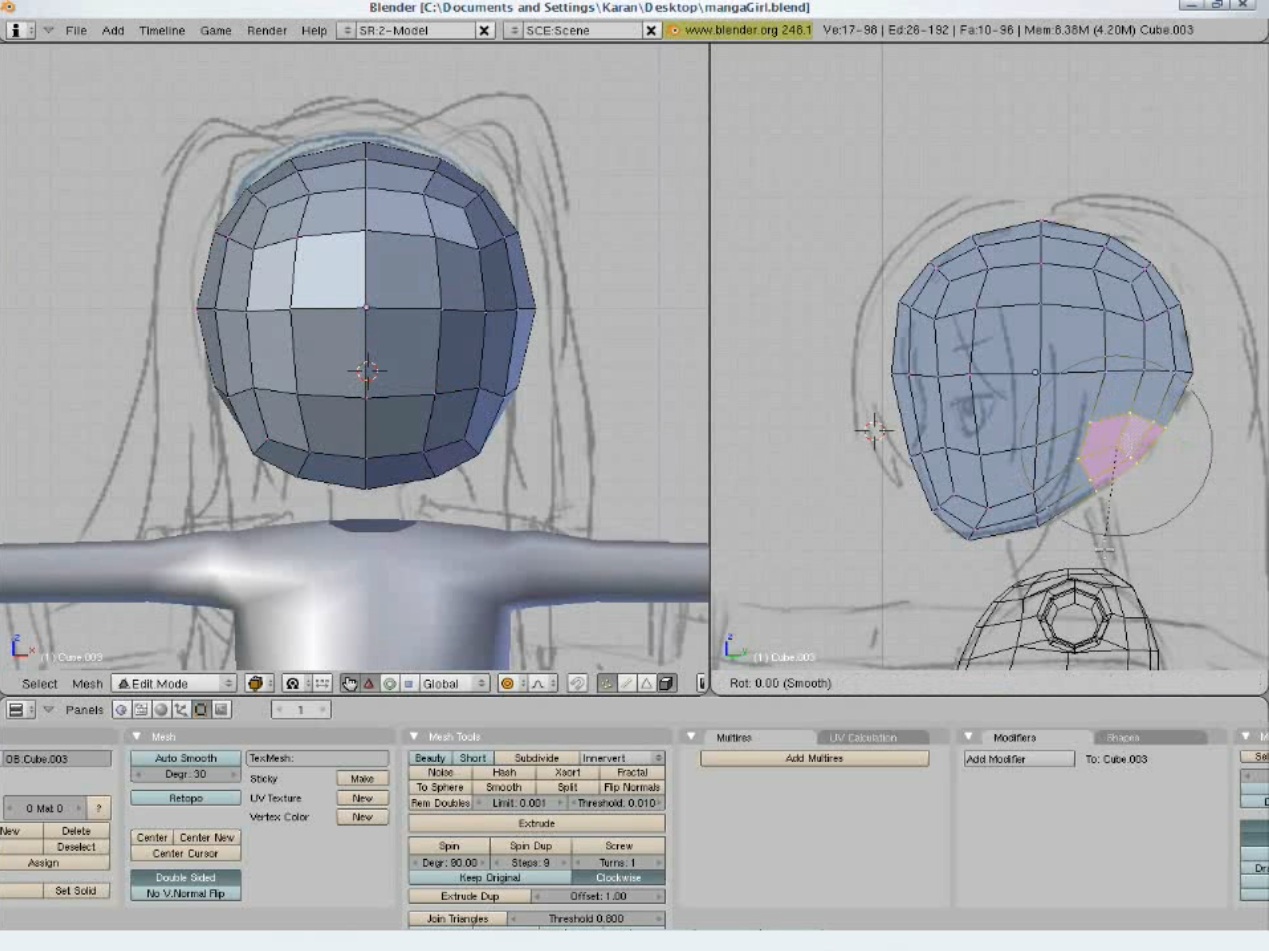Open the Add menu

[113, 30]
